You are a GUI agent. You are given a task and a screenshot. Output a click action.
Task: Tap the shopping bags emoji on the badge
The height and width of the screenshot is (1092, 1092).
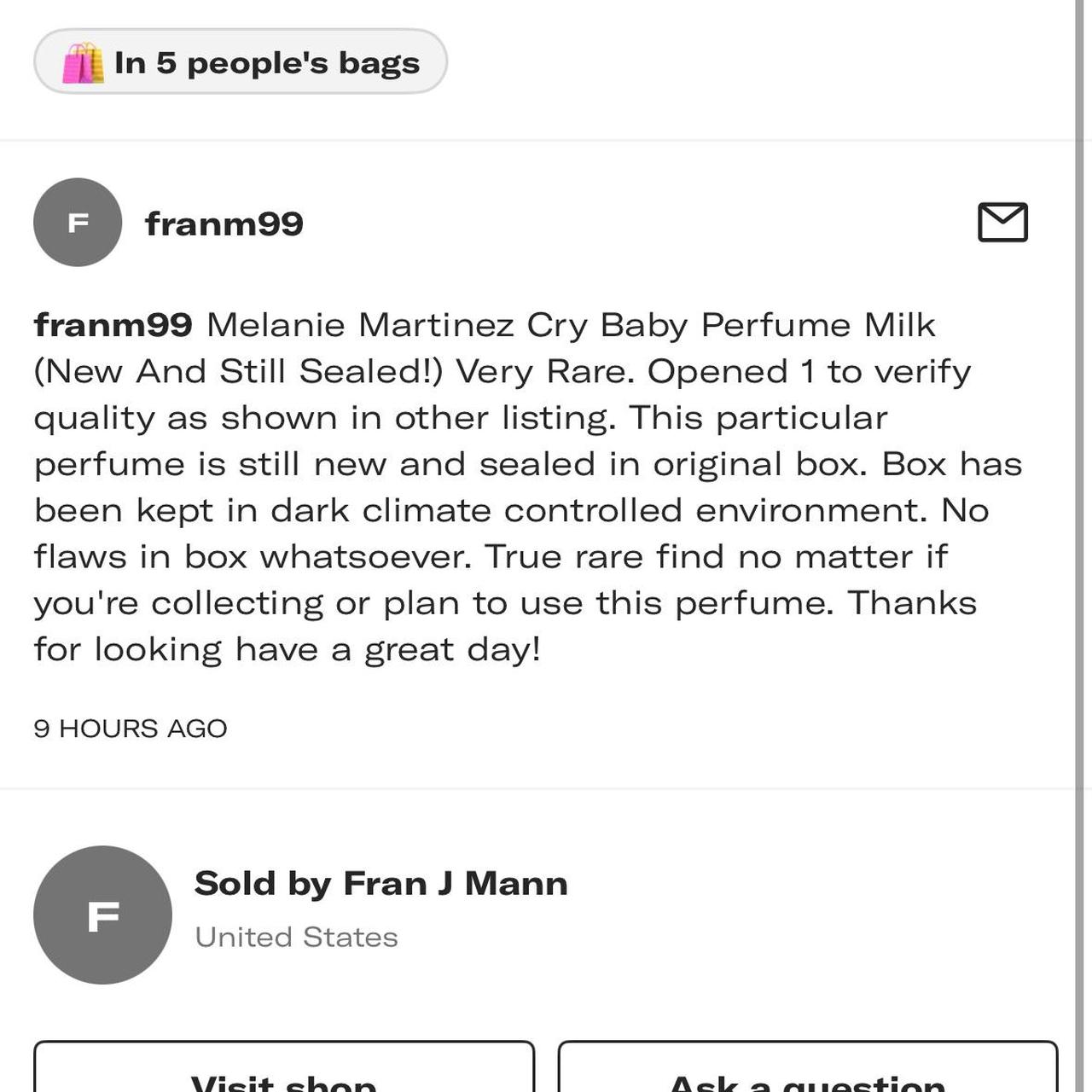pos(84,61)
